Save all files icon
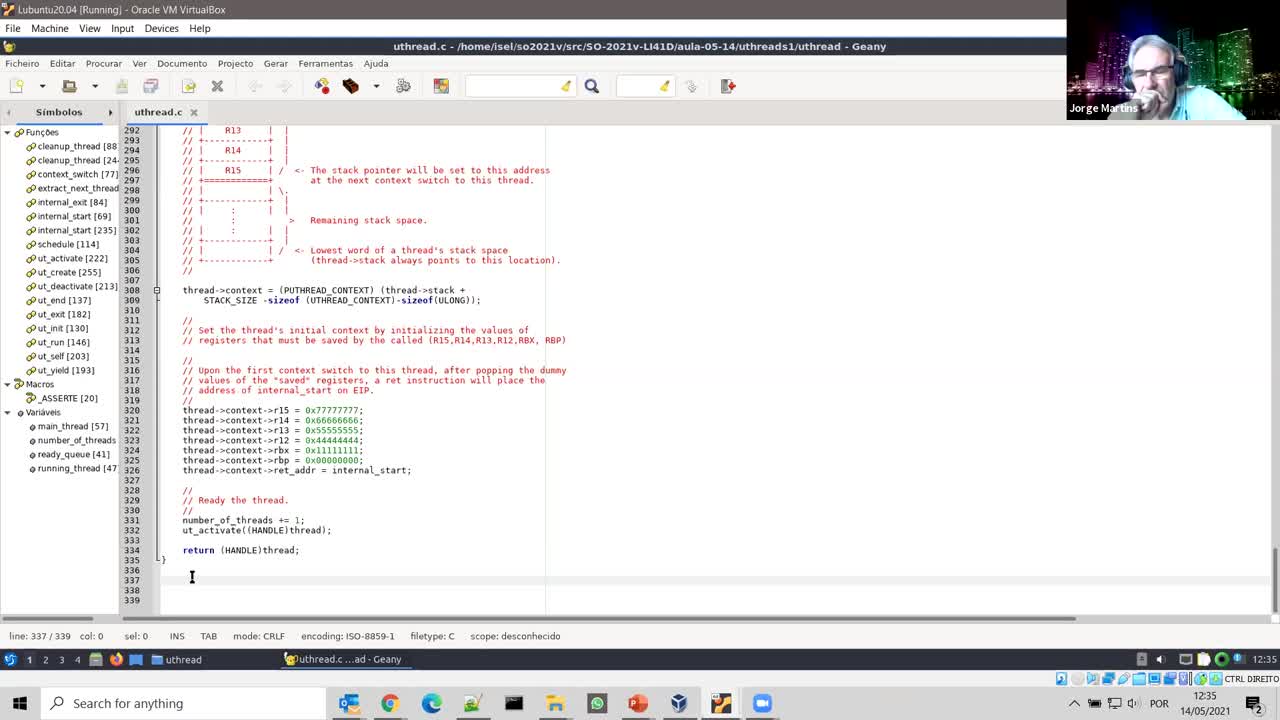This screenshot has height=720, width=1280. click(x=151, y=86)
